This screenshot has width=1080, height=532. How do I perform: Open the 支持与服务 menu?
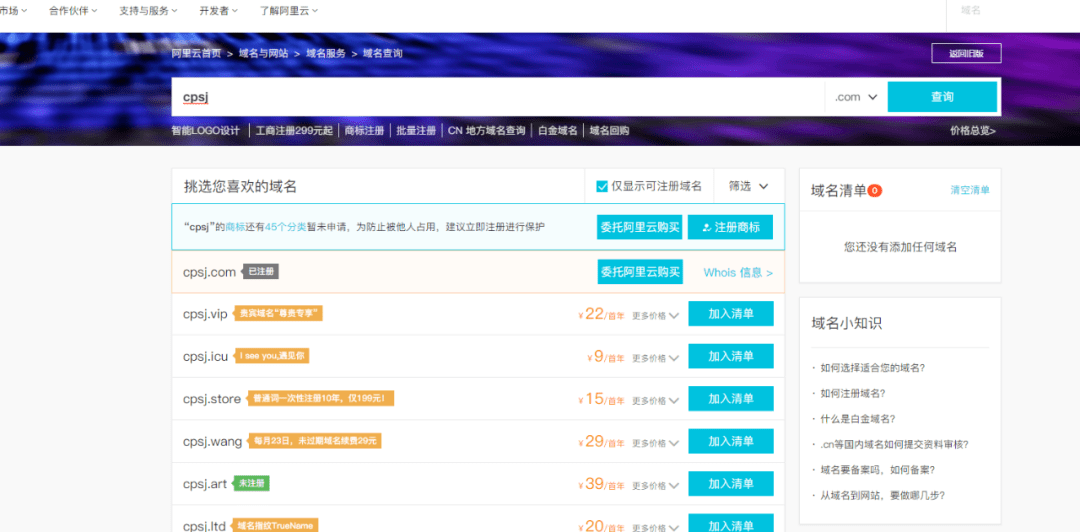[148, 11]
